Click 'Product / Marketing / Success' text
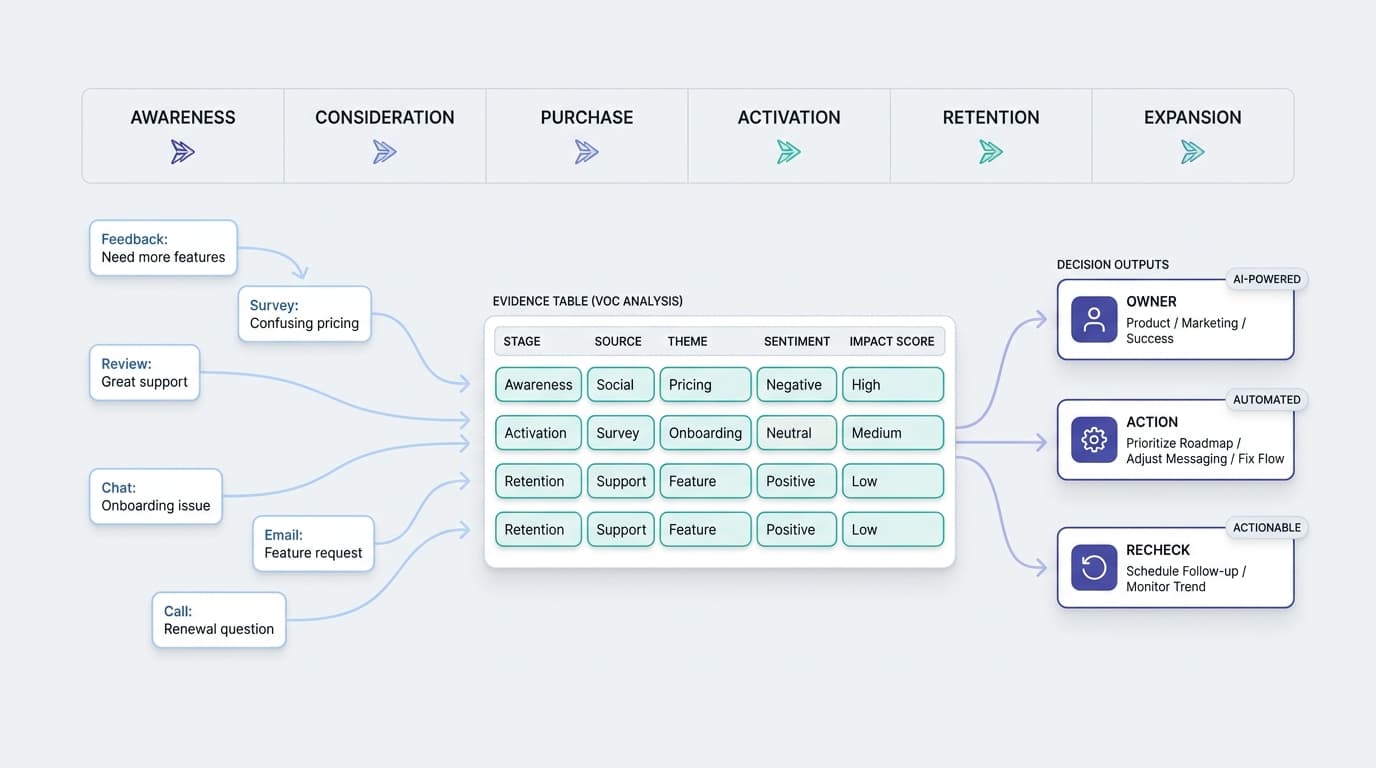 point(1186,331)
